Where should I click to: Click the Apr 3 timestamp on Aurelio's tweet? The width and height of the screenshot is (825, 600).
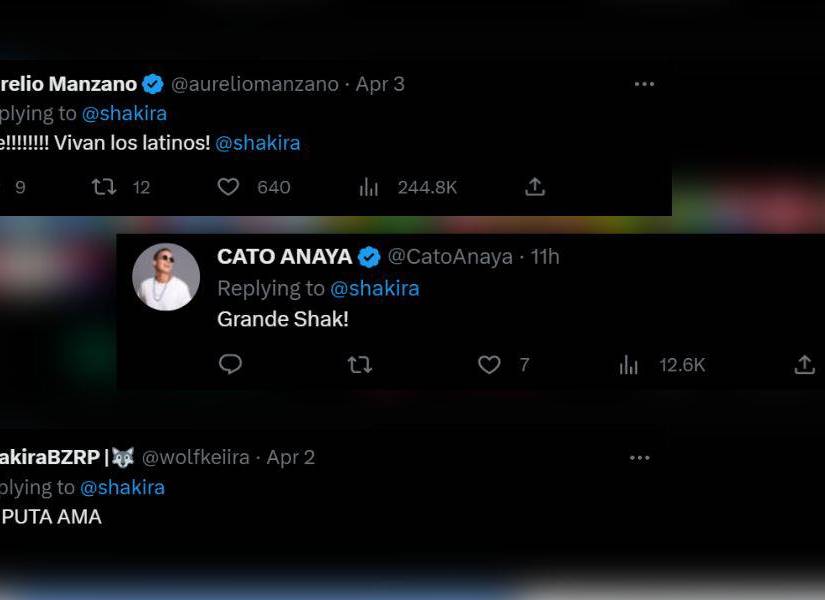click(380, 84)
